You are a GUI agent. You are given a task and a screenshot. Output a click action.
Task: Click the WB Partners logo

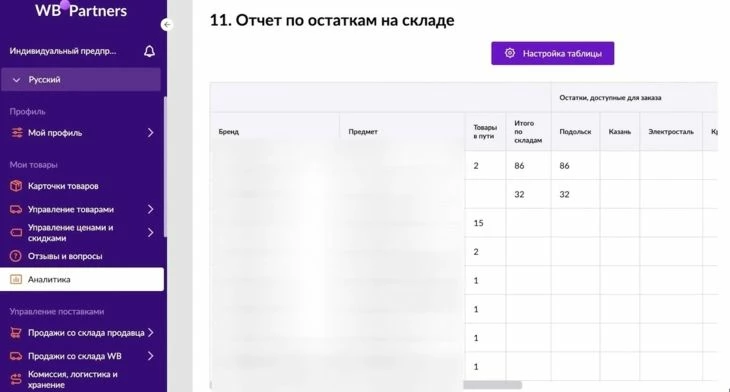tap(81, 10)
